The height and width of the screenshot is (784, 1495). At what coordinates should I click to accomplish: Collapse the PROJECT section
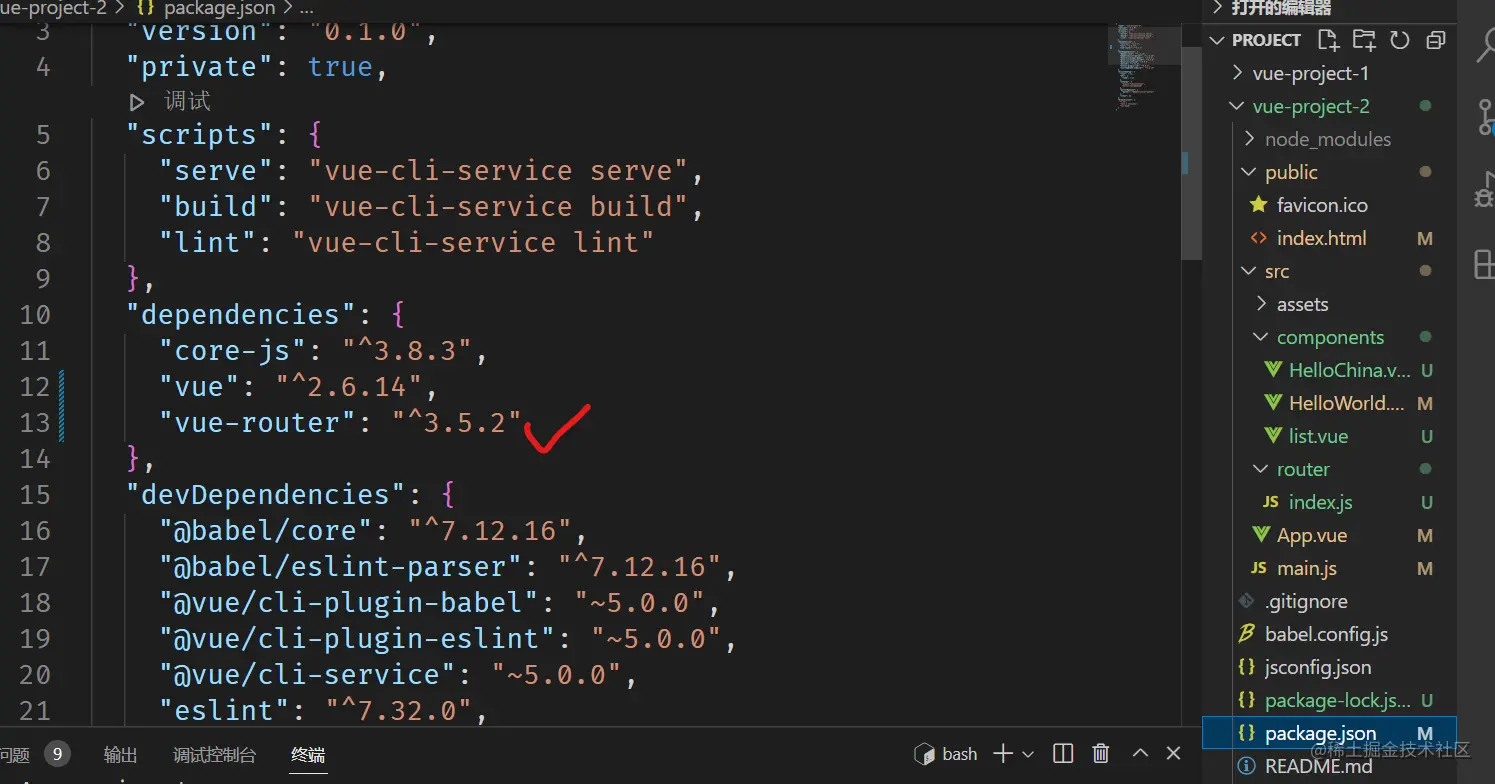pyautogui.click(x=1217, y=40)
